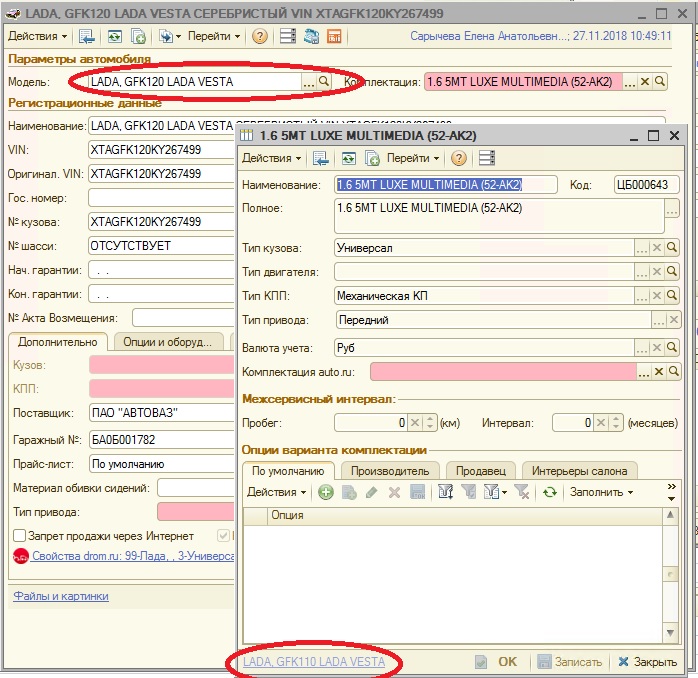Image resolution: width=698 pixels, height=678 pixels.
Task: Click the filter setup icon in options toolbar
Action: click(x=445, y=492)
